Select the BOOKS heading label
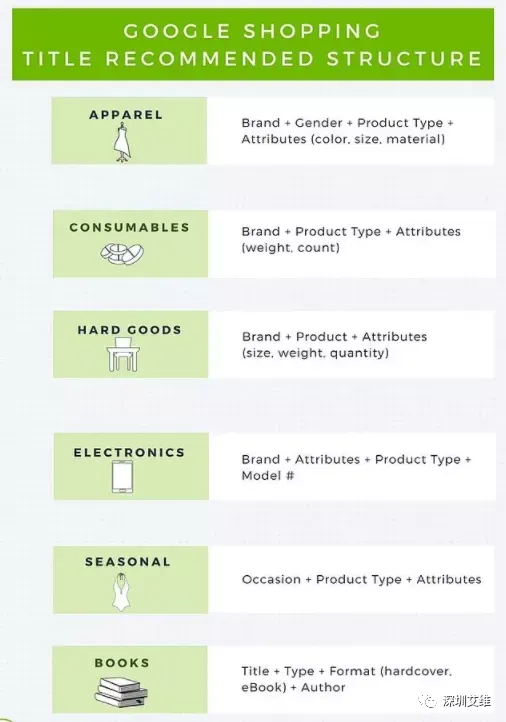 [122, 663]
